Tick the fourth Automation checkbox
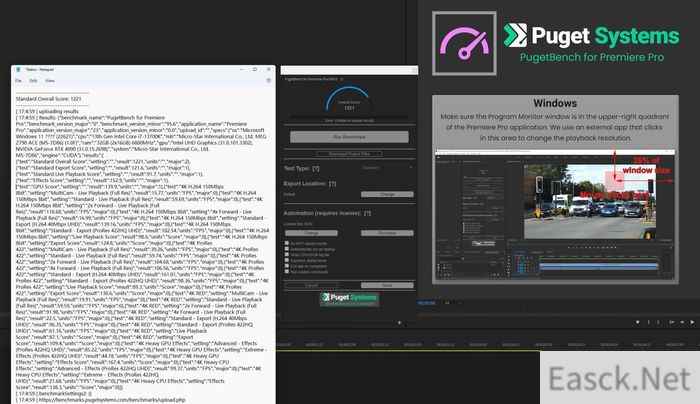This screenshot has height=404, width=700. 287,260
